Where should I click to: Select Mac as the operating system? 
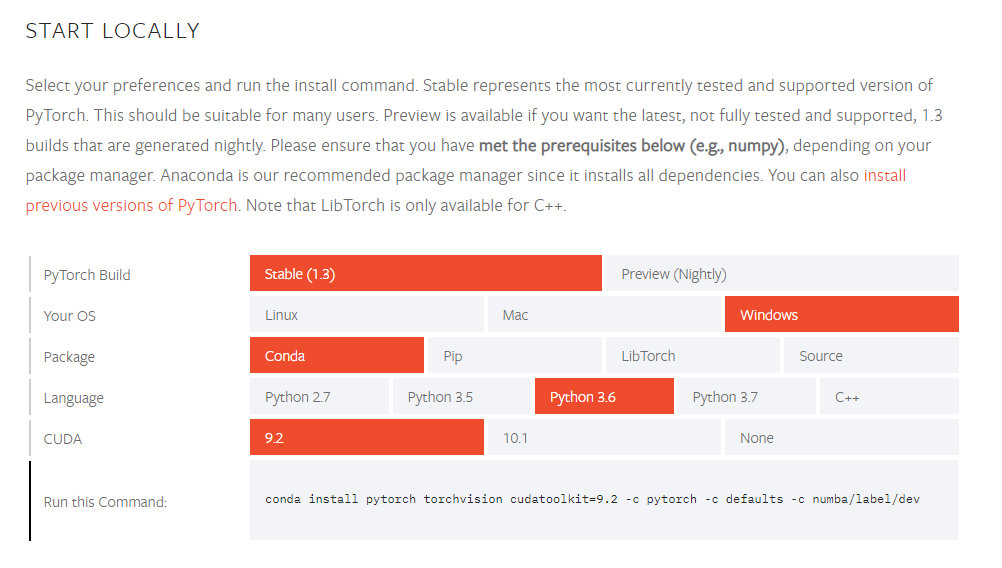[604, 314]
